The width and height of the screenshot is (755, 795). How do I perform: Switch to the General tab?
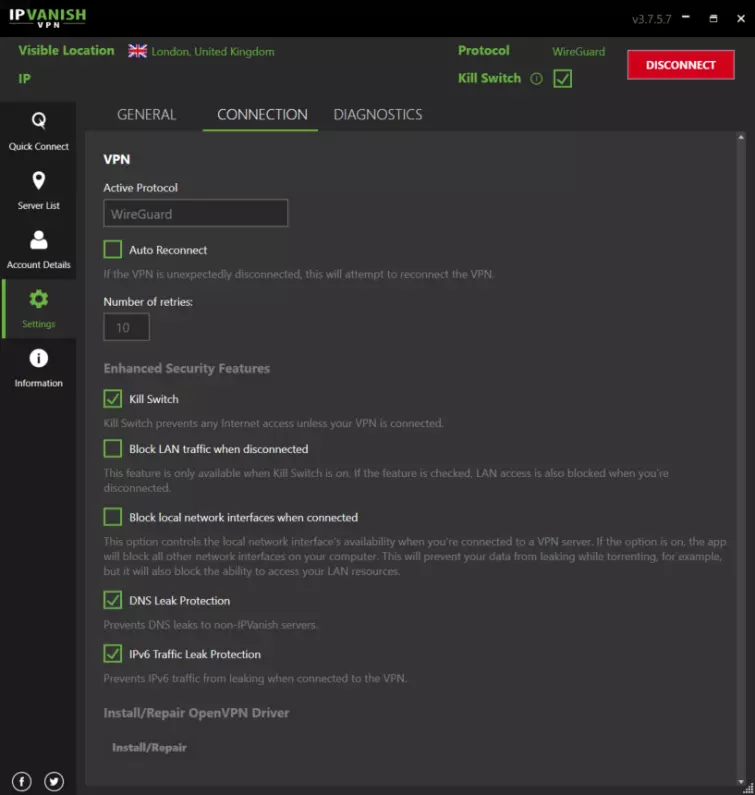(x=146, y=115)
